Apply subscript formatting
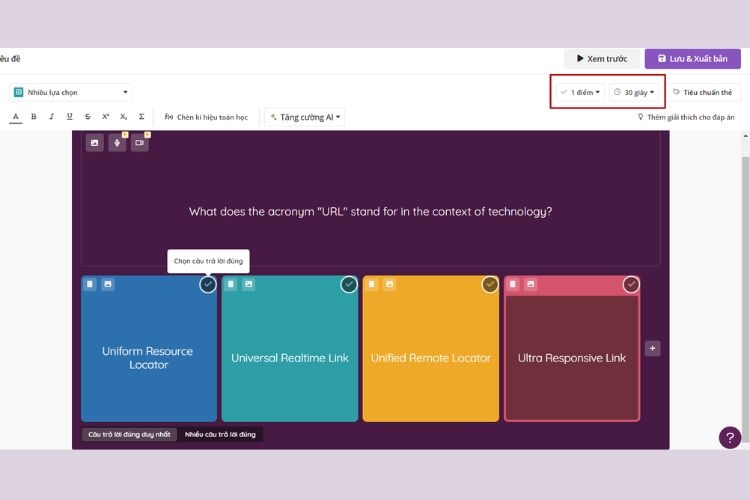The width and height of the screenshot is (750, 500). coord(123,117)
